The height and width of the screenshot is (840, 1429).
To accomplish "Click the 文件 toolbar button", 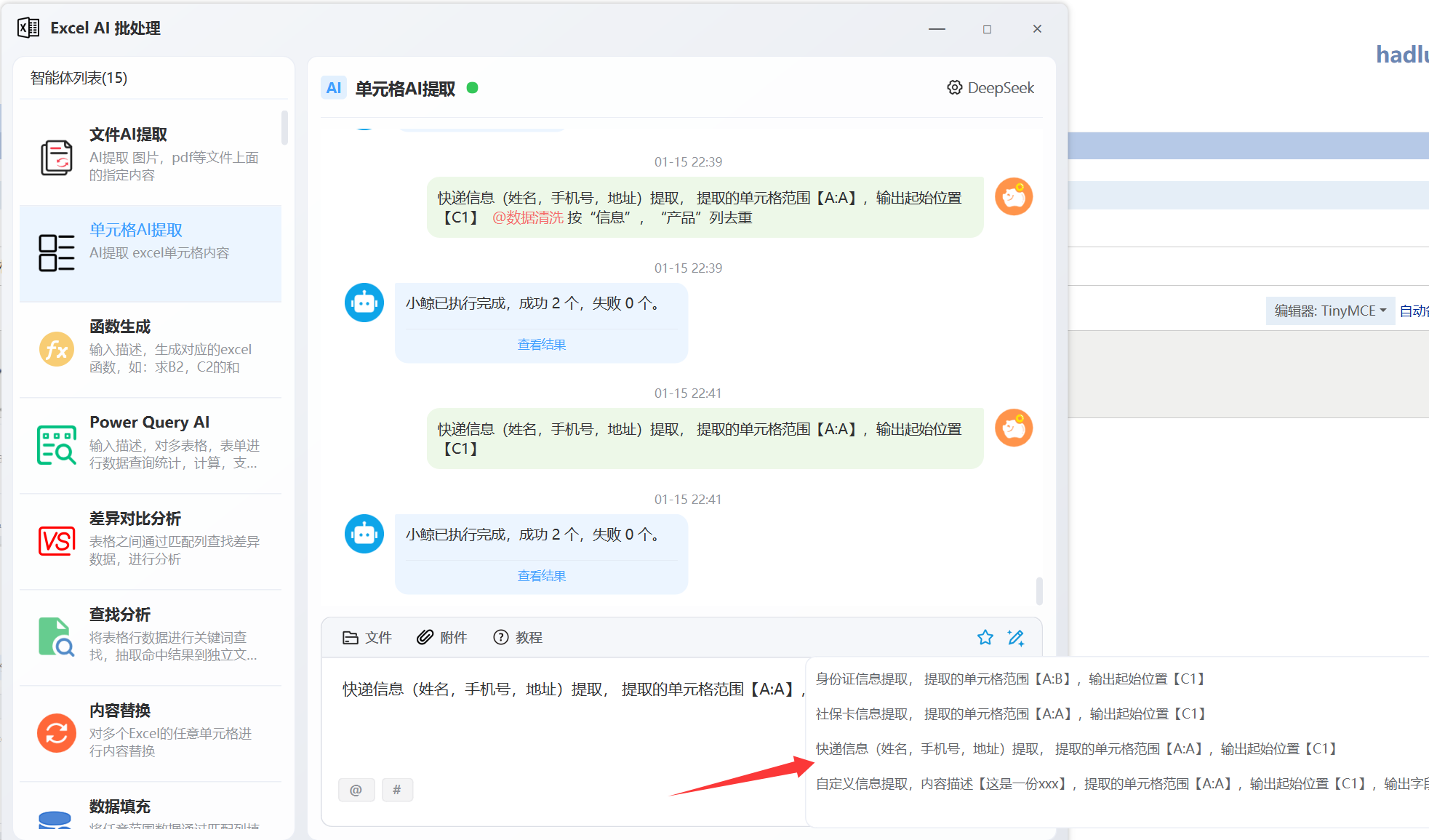I will point(367,638).
